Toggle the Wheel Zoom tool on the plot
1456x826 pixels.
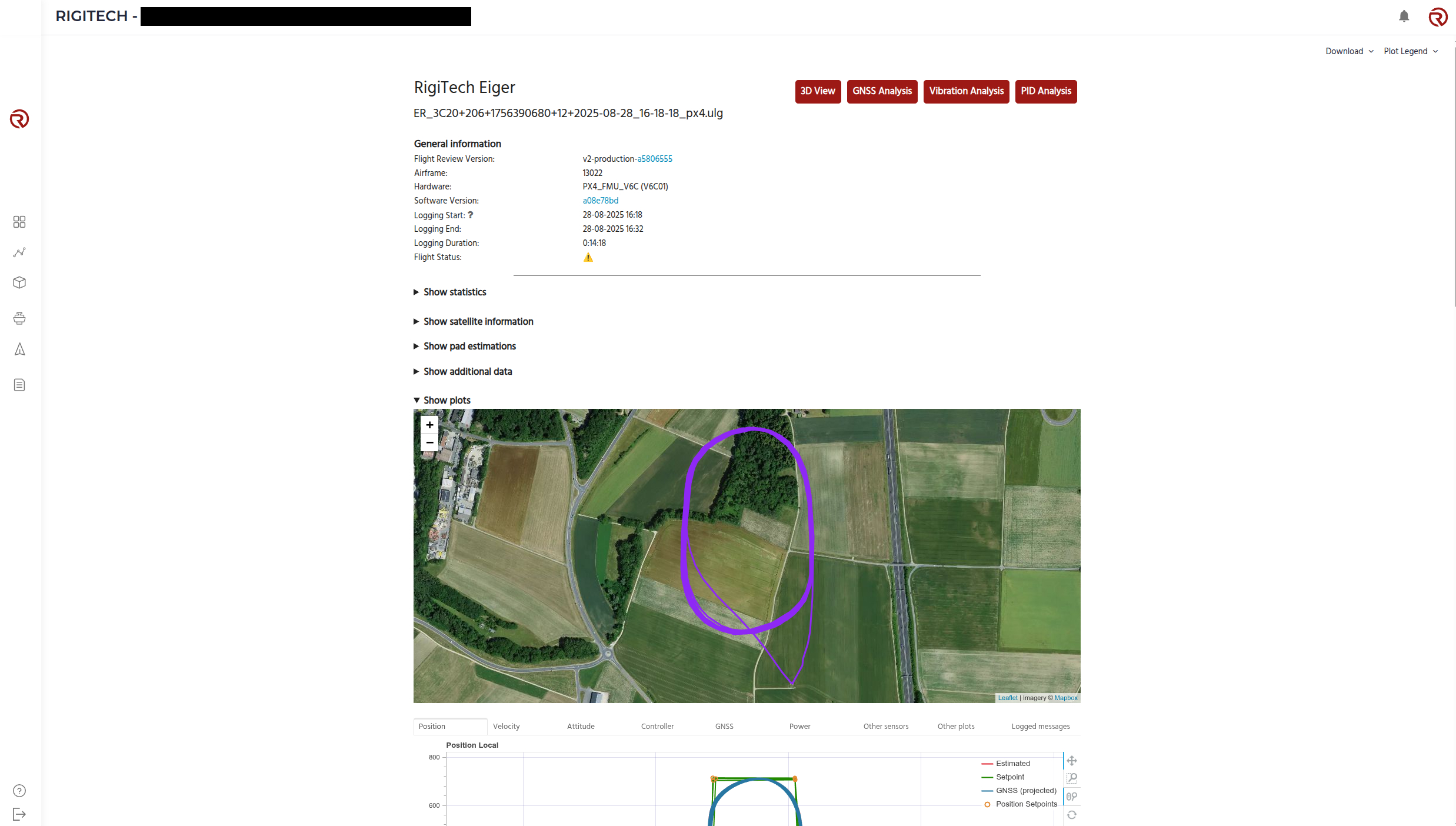tap(1072, 797)
